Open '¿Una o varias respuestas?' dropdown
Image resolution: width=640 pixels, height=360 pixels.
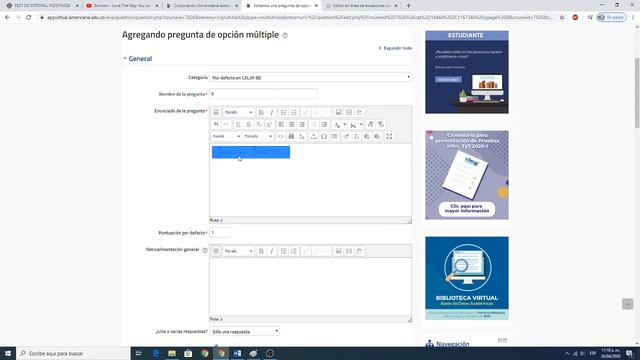pos(244,331)
